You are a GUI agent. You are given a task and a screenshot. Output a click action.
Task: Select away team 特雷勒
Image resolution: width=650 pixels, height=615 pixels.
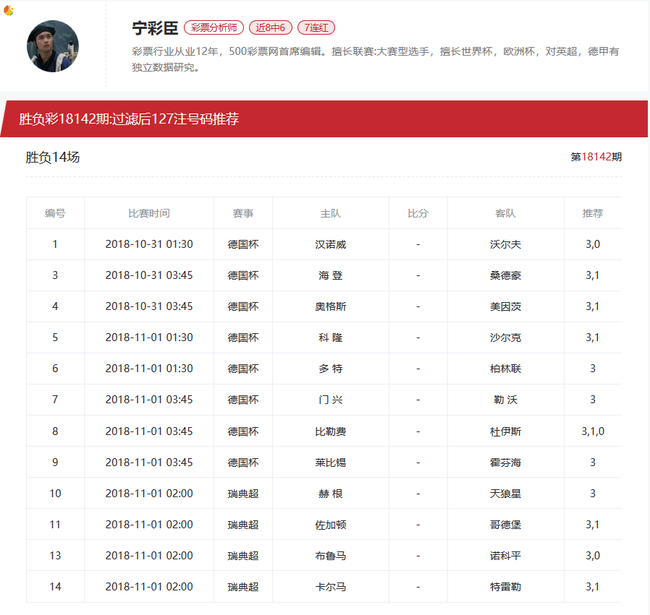pos(505,587)
